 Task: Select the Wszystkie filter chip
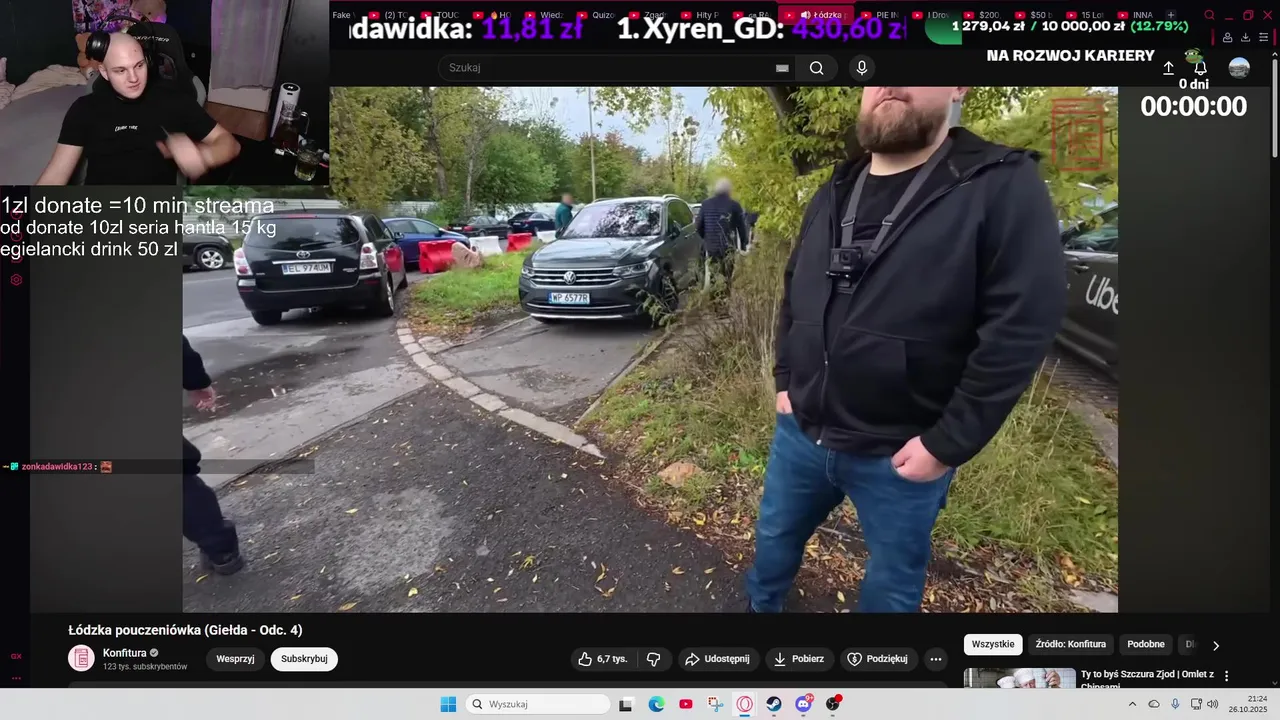pos(993,645)
